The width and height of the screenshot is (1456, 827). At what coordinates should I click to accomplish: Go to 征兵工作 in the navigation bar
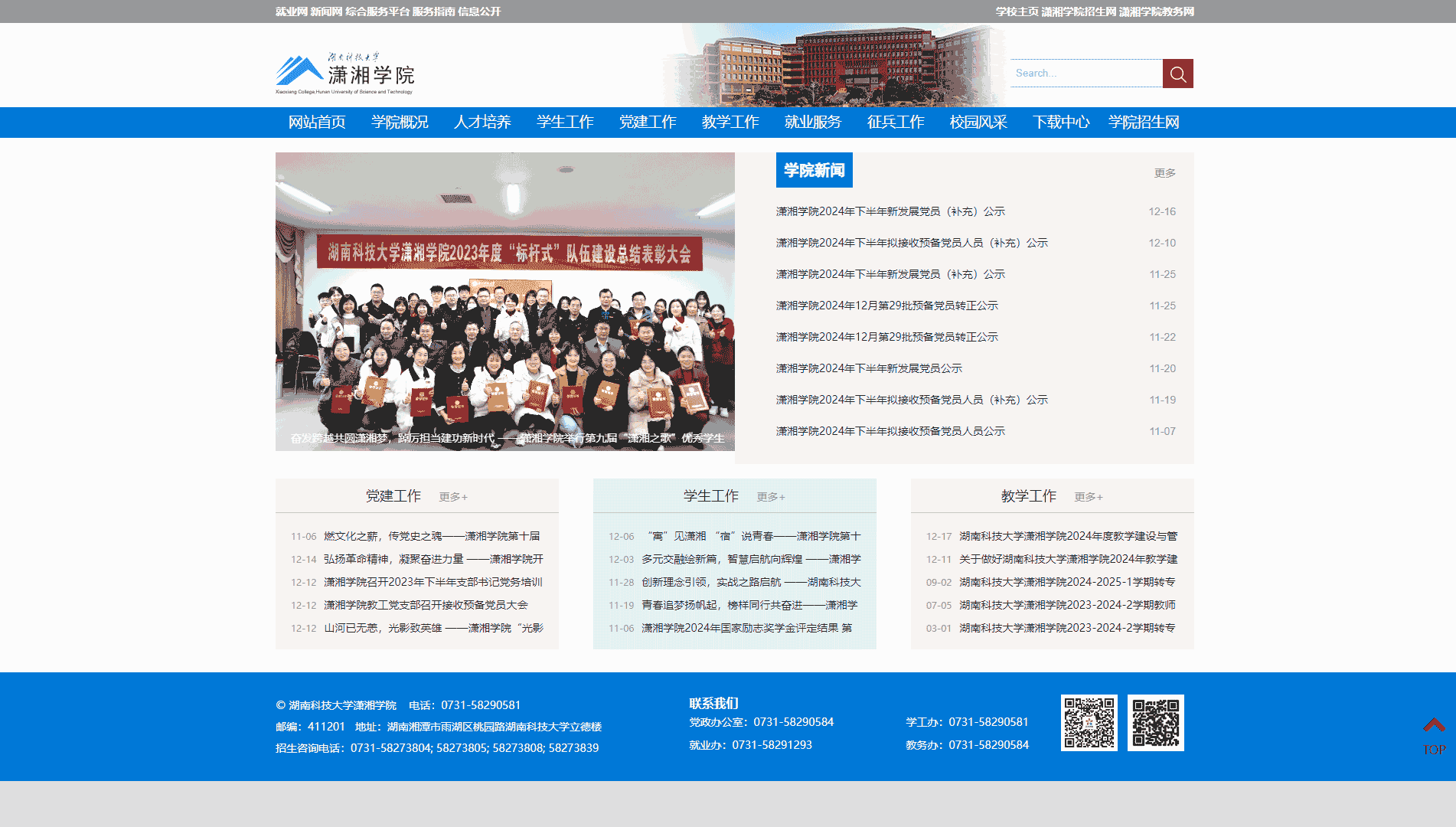[896, 123]
